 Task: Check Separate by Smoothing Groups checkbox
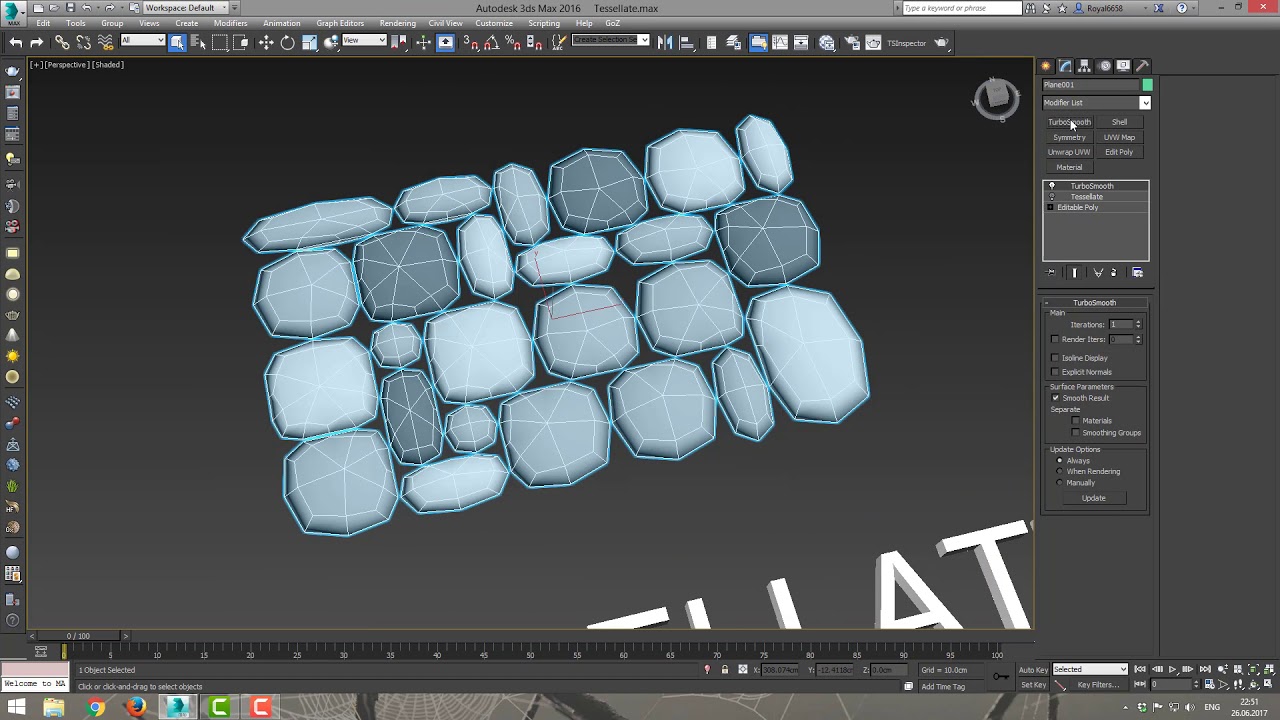(x=1076, y=433)
